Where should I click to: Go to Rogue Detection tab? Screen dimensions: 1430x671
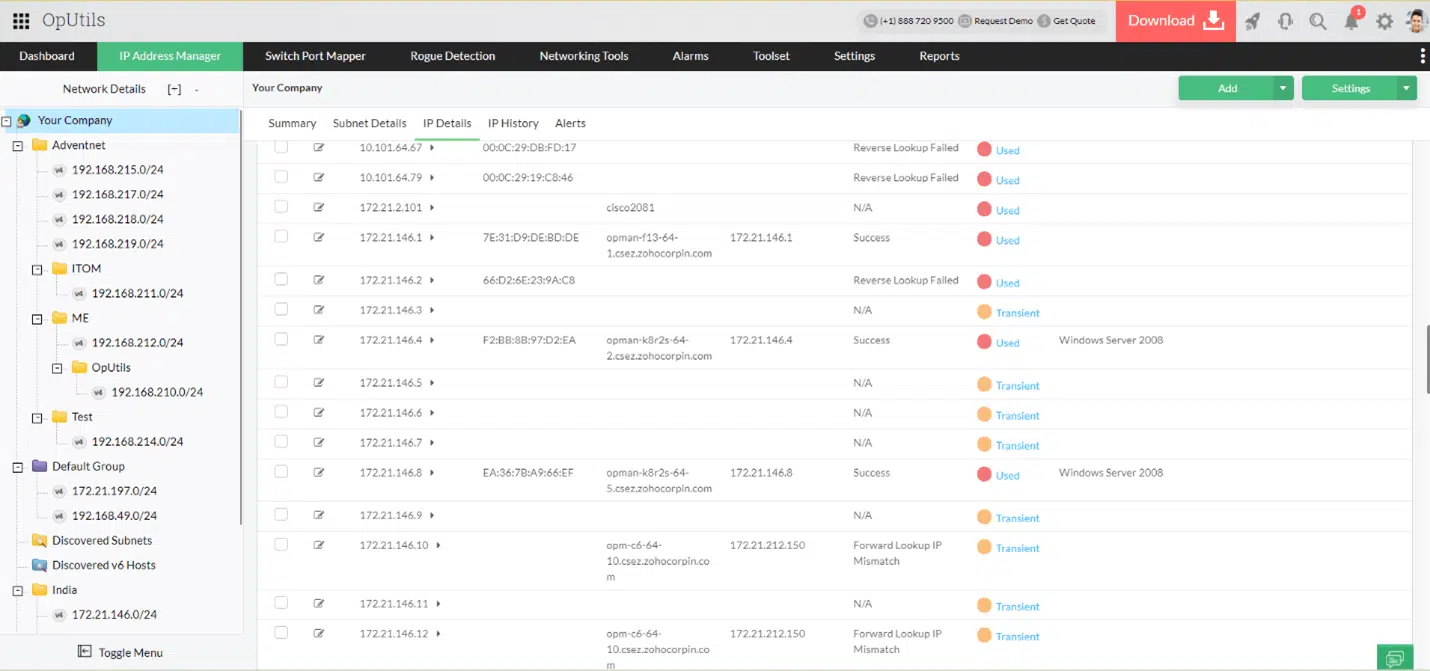452,56
